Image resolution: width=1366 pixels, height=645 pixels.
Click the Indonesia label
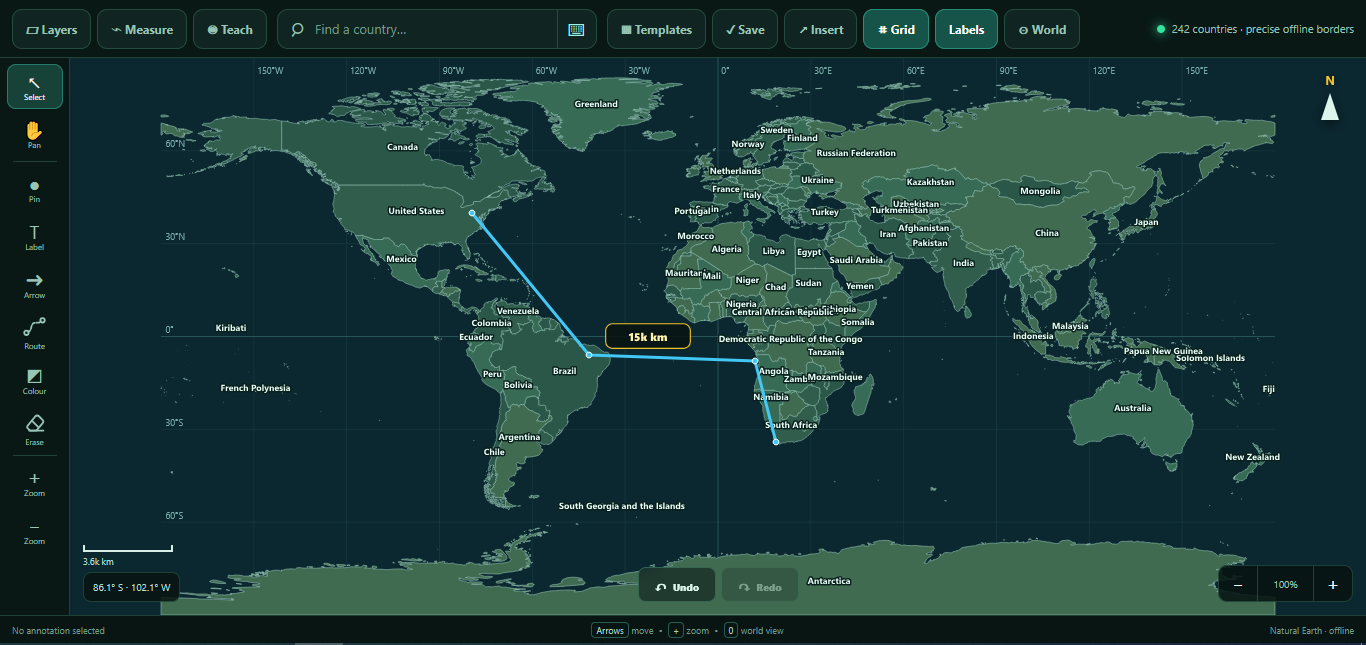[x=1033, y=336]
